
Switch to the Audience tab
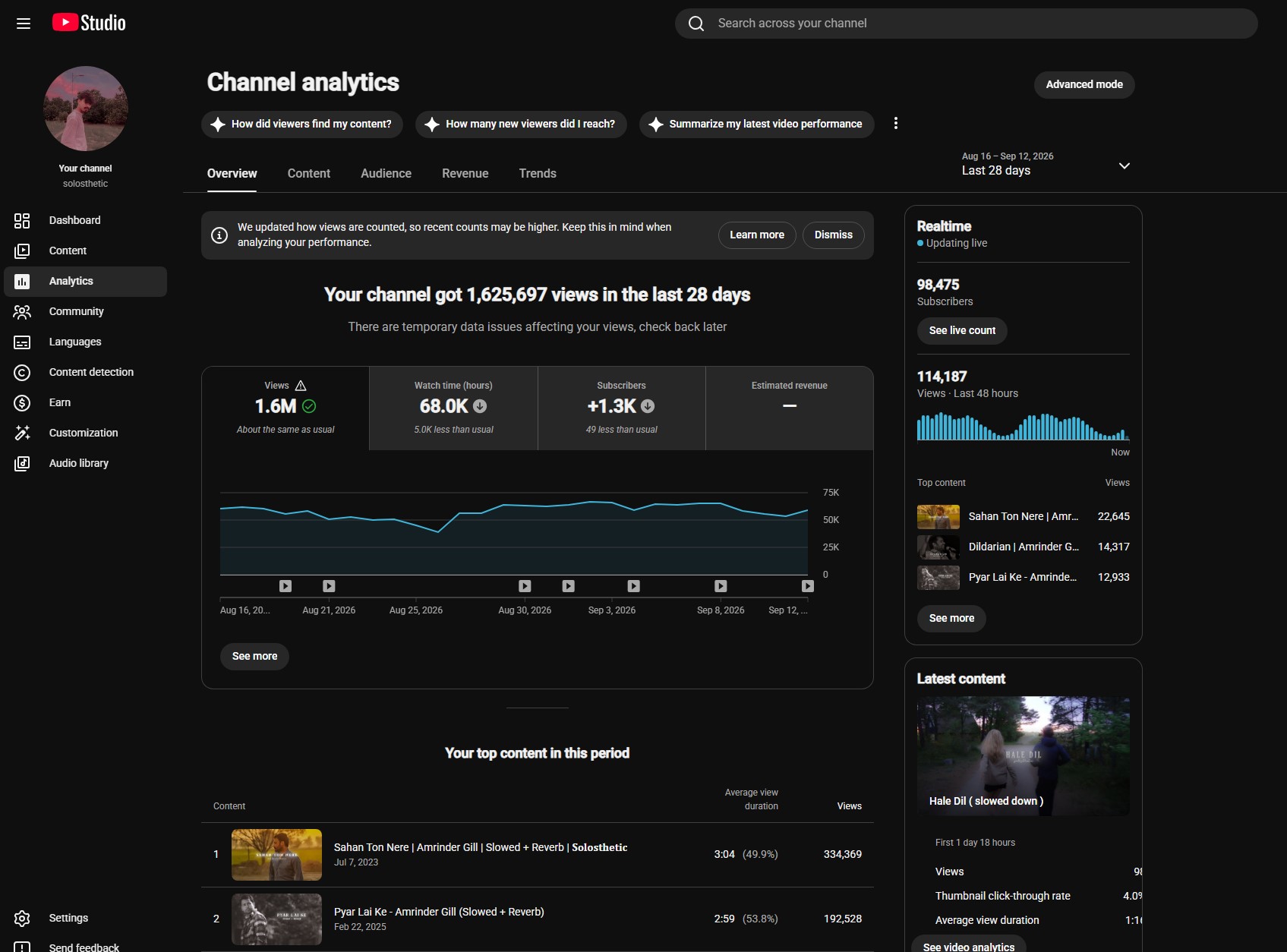pos(386,174)
